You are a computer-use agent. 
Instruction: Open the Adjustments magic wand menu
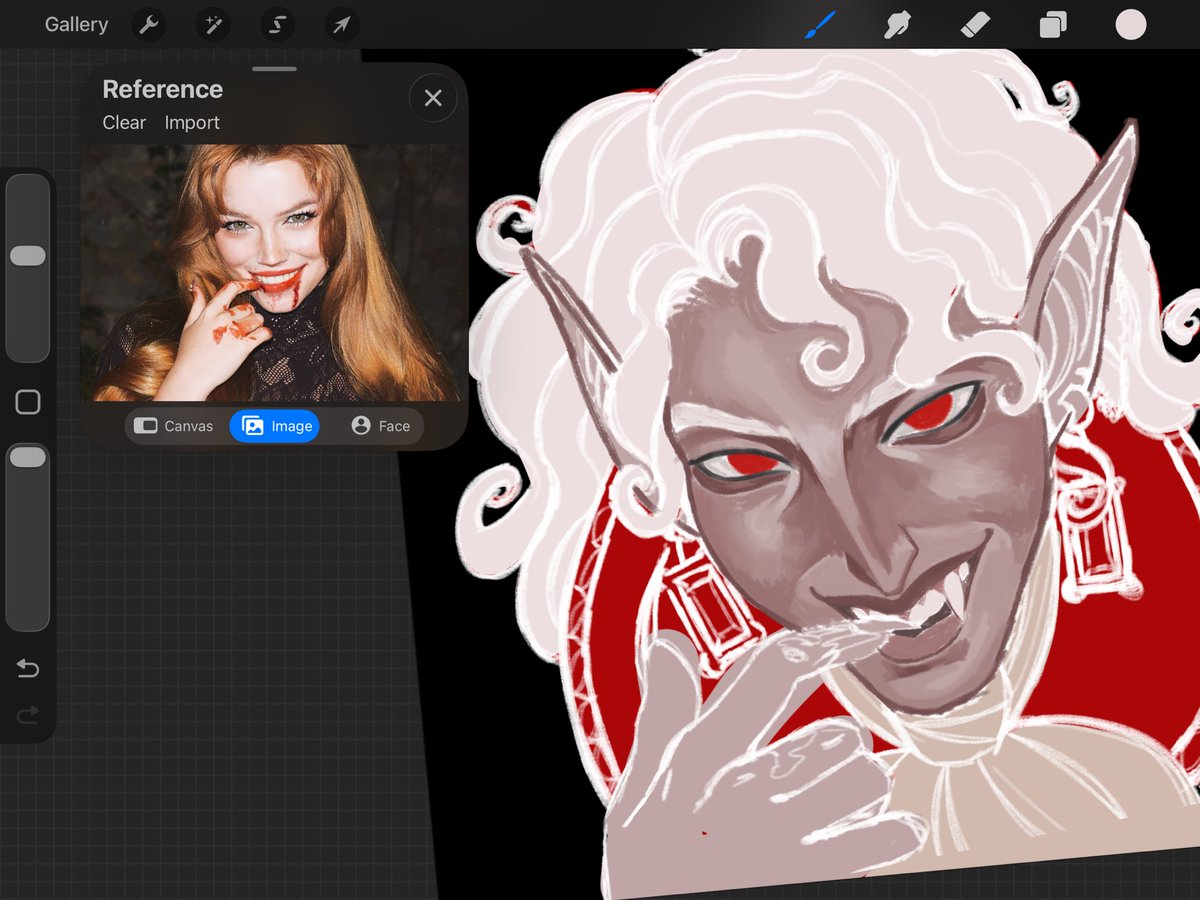213,25
